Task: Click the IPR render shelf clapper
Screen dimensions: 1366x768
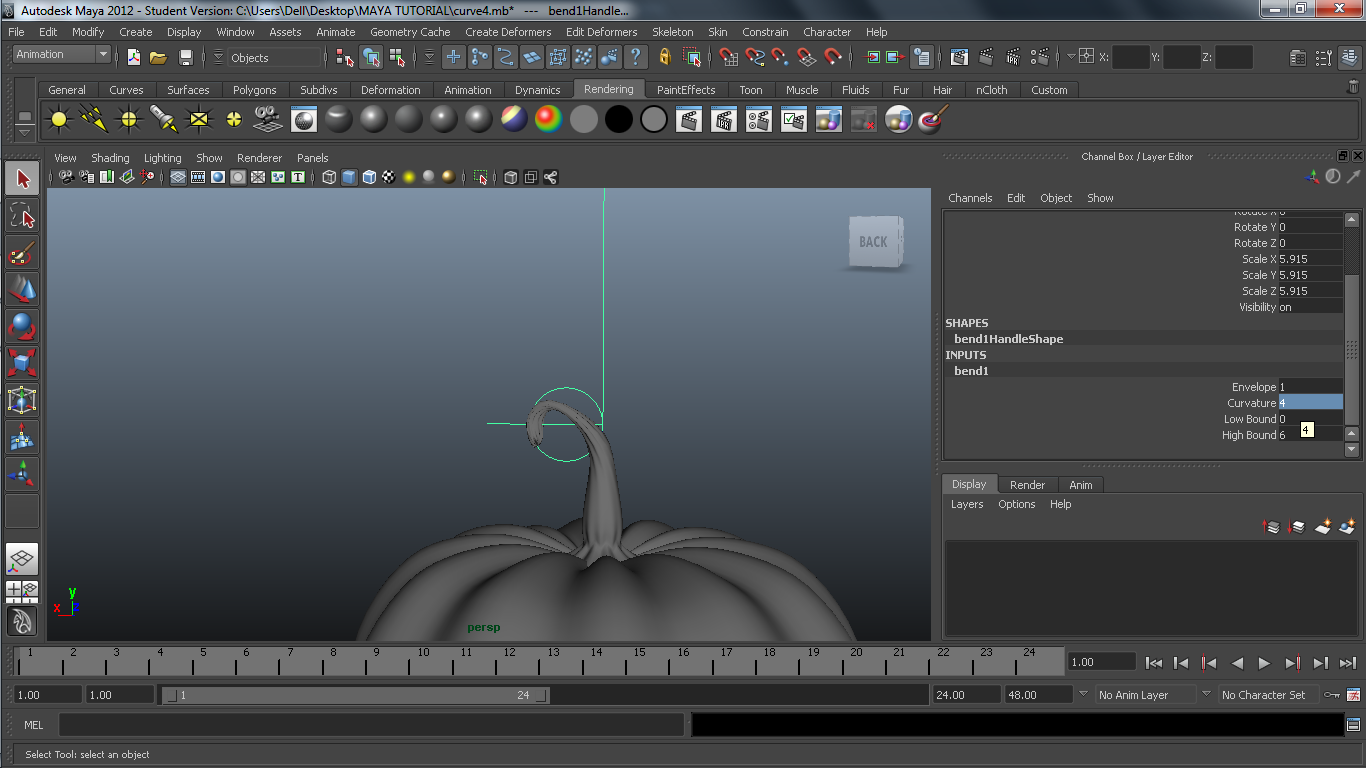Action: click(724, 120)
